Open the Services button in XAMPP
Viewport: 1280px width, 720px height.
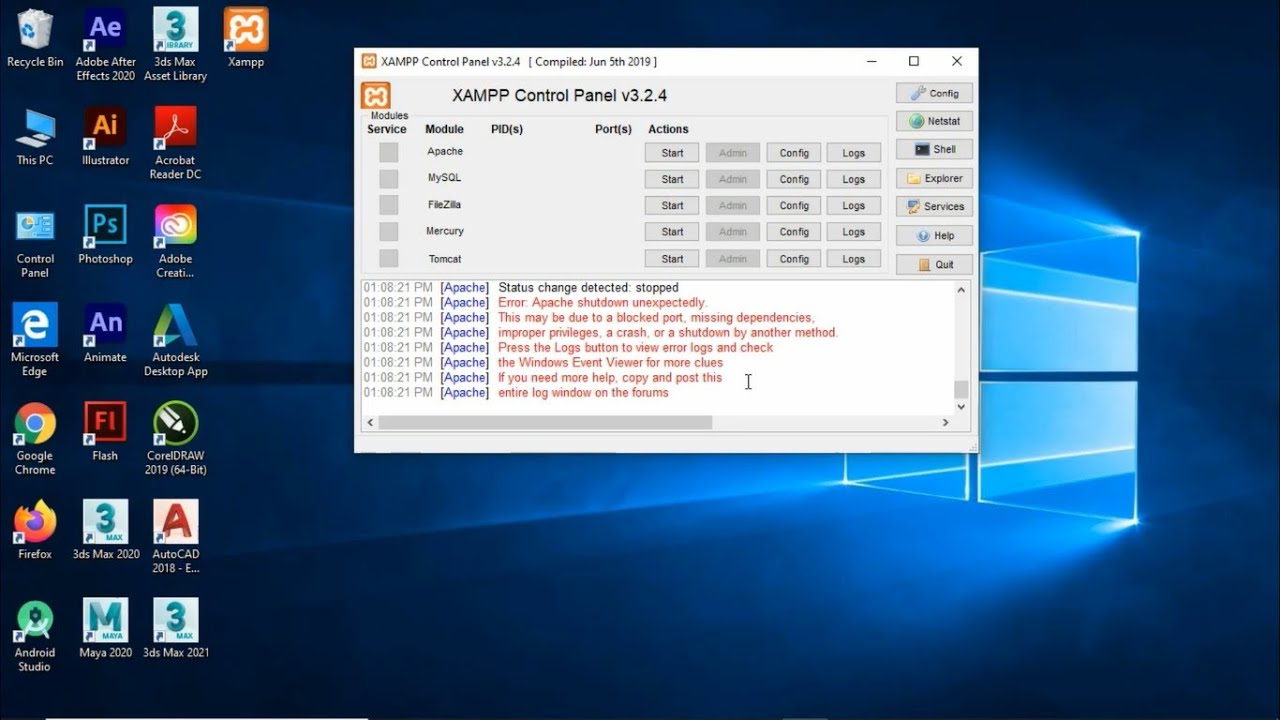[934, 207]
